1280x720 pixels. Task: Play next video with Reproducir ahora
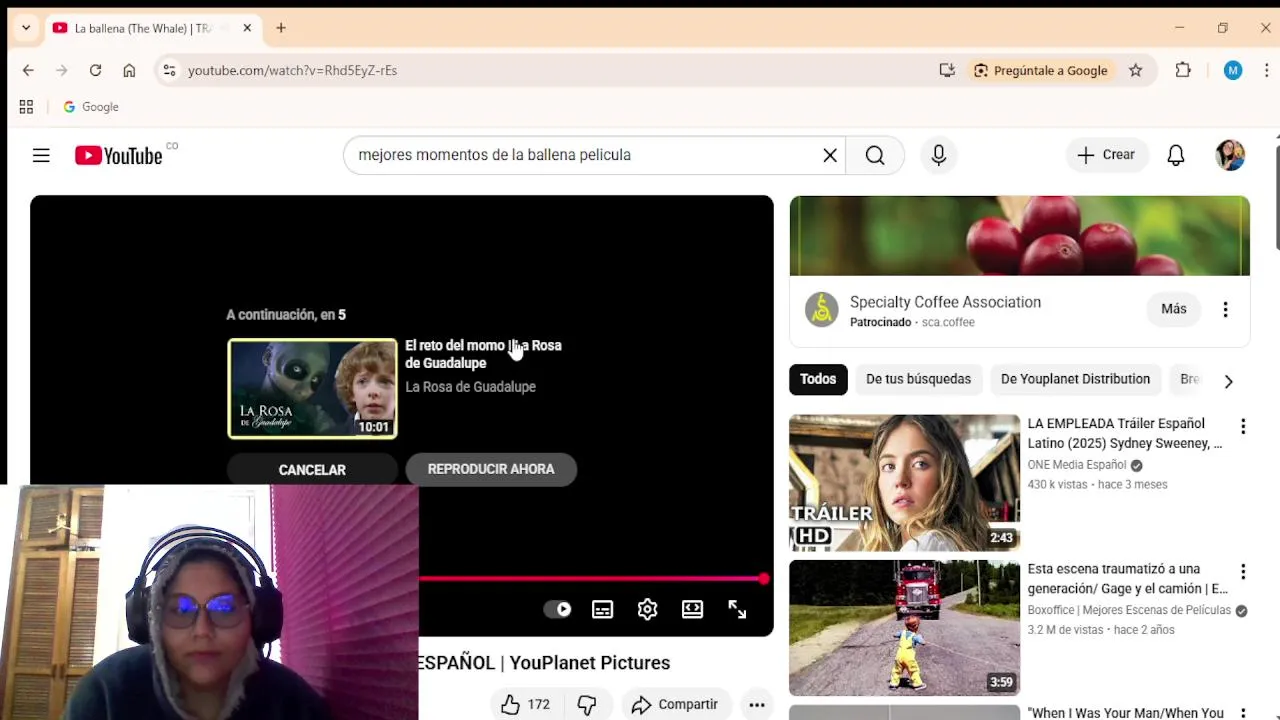coord(491,469)
